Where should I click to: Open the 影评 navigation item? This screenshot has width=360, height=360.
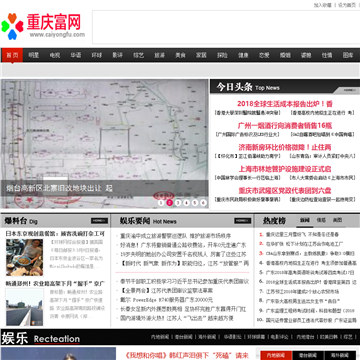[117, 55]
